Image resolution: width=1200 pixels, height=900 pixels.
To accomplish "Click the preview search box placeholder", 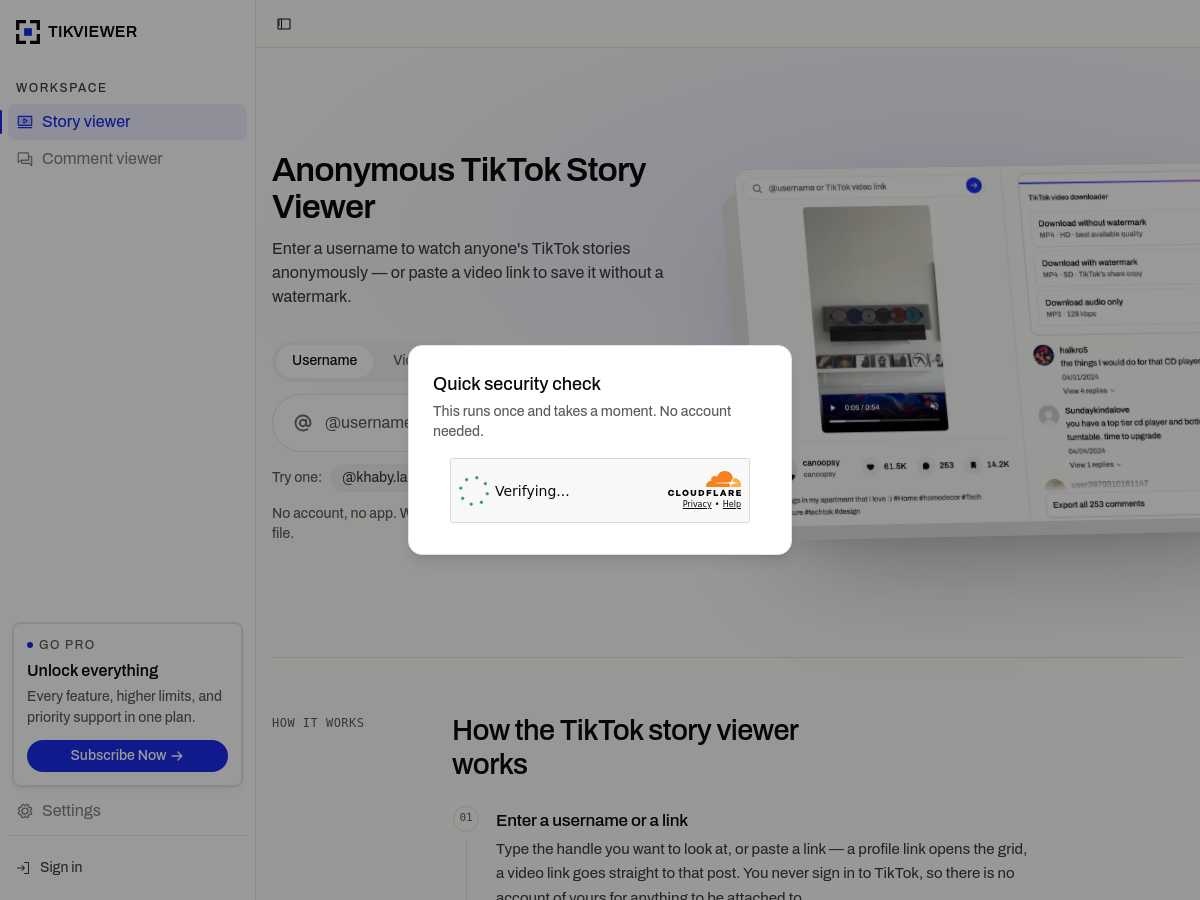I will (827, 187).
